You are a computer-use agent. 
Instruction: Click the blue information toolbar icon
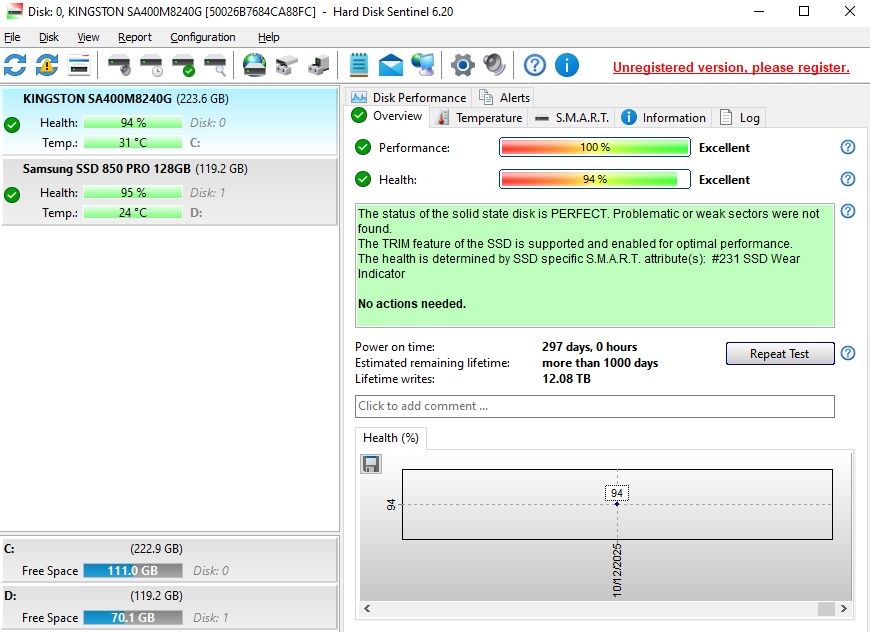pyautogui.click(x=566, y=65)
